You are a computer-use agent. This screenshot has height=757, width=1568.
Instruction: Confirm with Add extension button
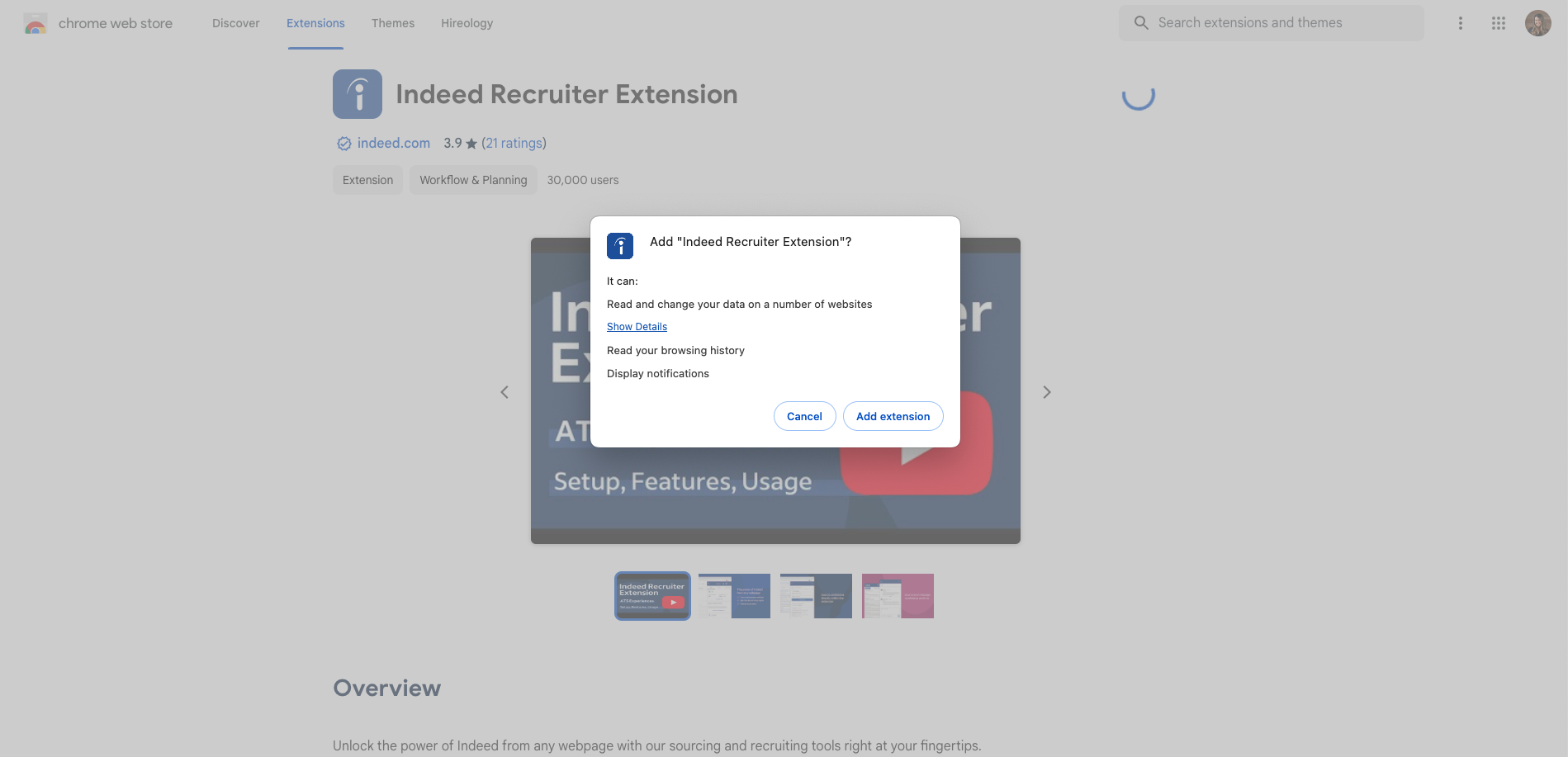(893, 416)
